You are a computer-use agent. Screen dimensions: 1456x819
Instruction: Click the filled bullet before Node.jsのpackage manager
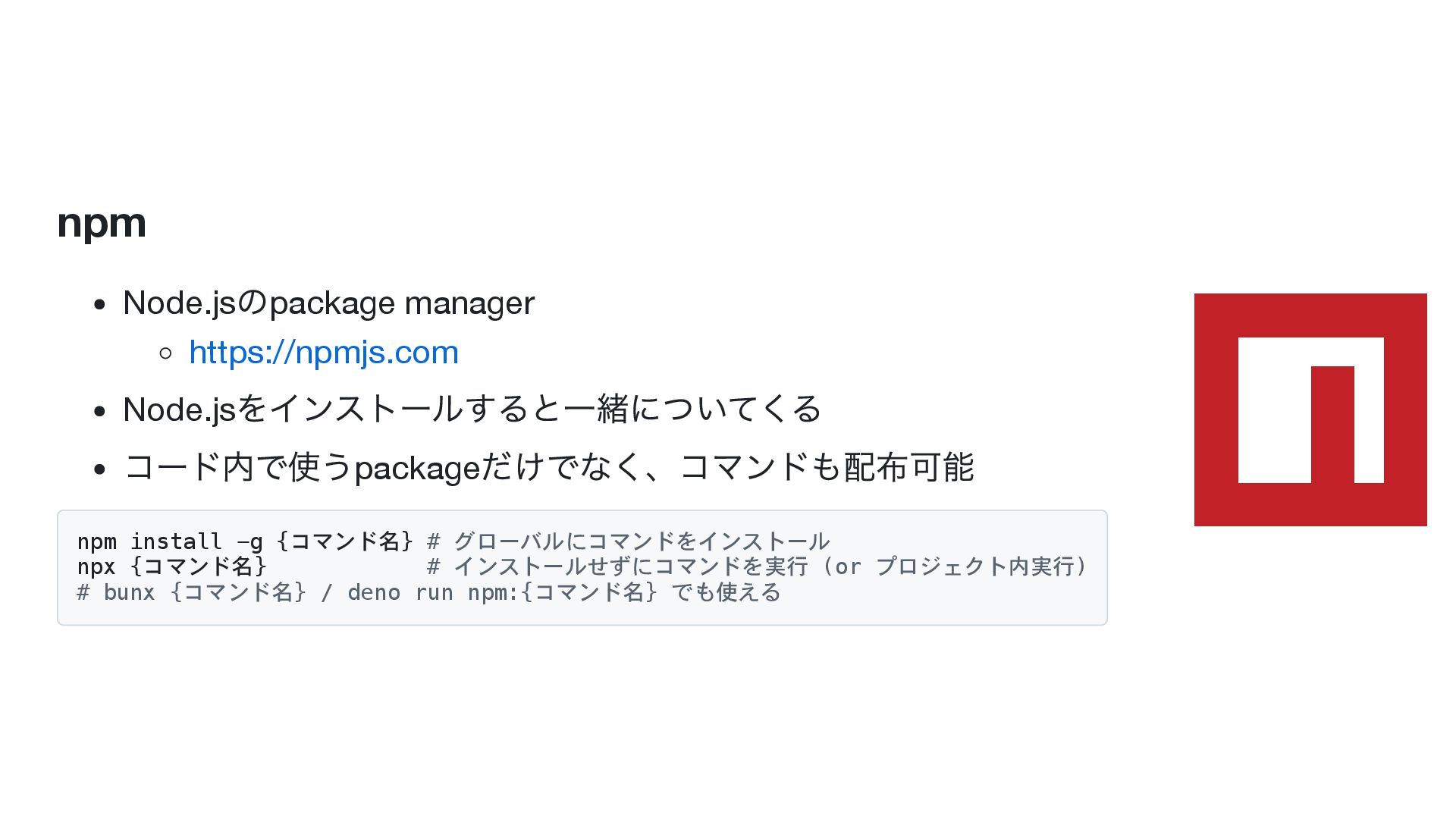(100, 305)
